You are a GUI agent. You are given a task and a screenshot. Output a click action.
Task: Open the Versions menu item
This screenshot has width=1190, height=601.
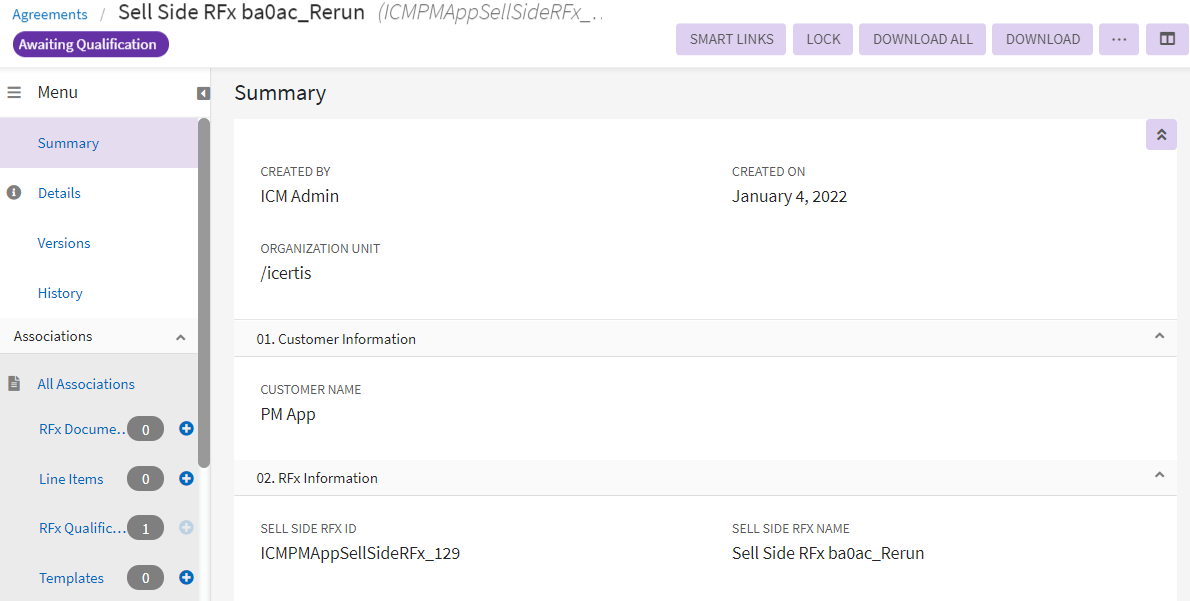pos(64,243)
